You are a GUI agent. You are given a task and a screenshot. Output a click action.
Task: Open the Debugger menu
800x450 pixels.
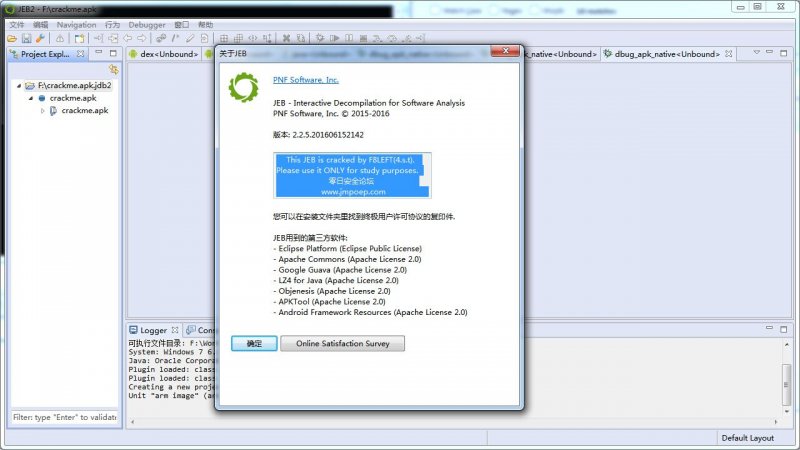(147, 24)
